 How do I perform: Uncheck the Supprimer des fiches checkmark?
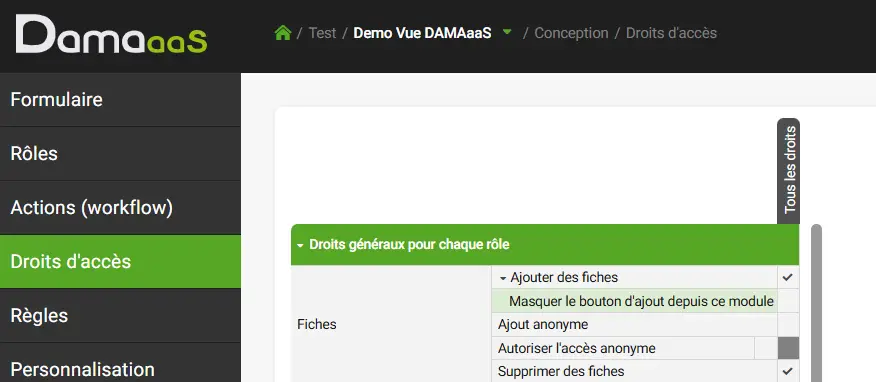pos(788,371)
